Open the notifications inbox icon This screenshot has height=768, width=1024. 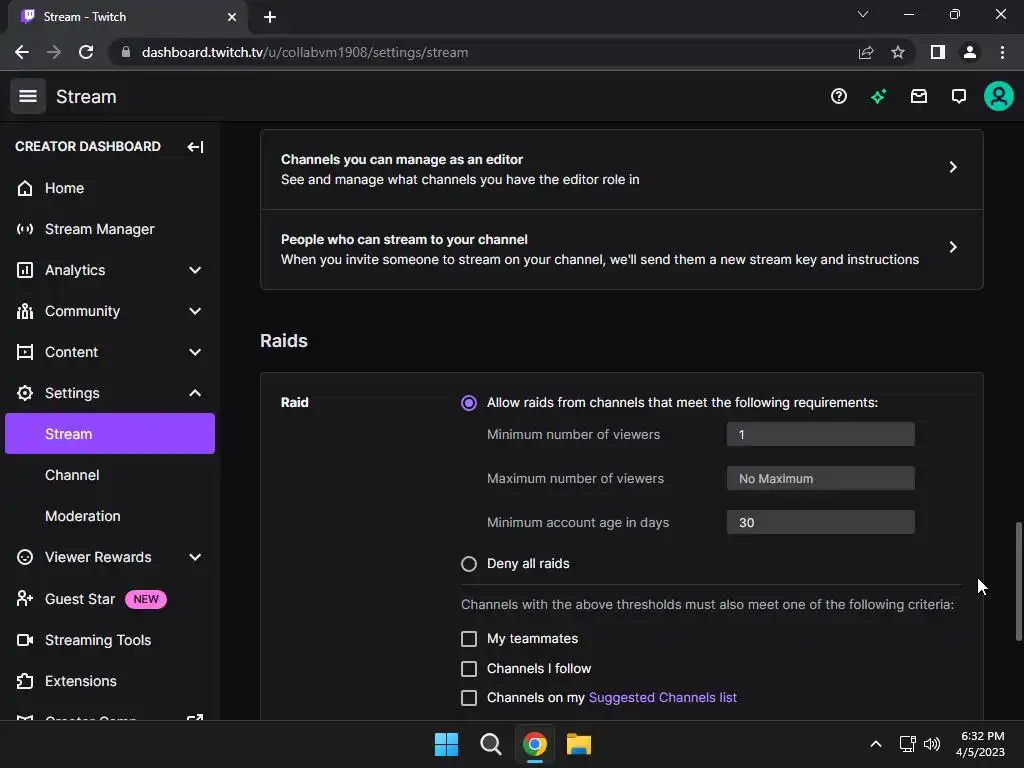tap(918, 97)
